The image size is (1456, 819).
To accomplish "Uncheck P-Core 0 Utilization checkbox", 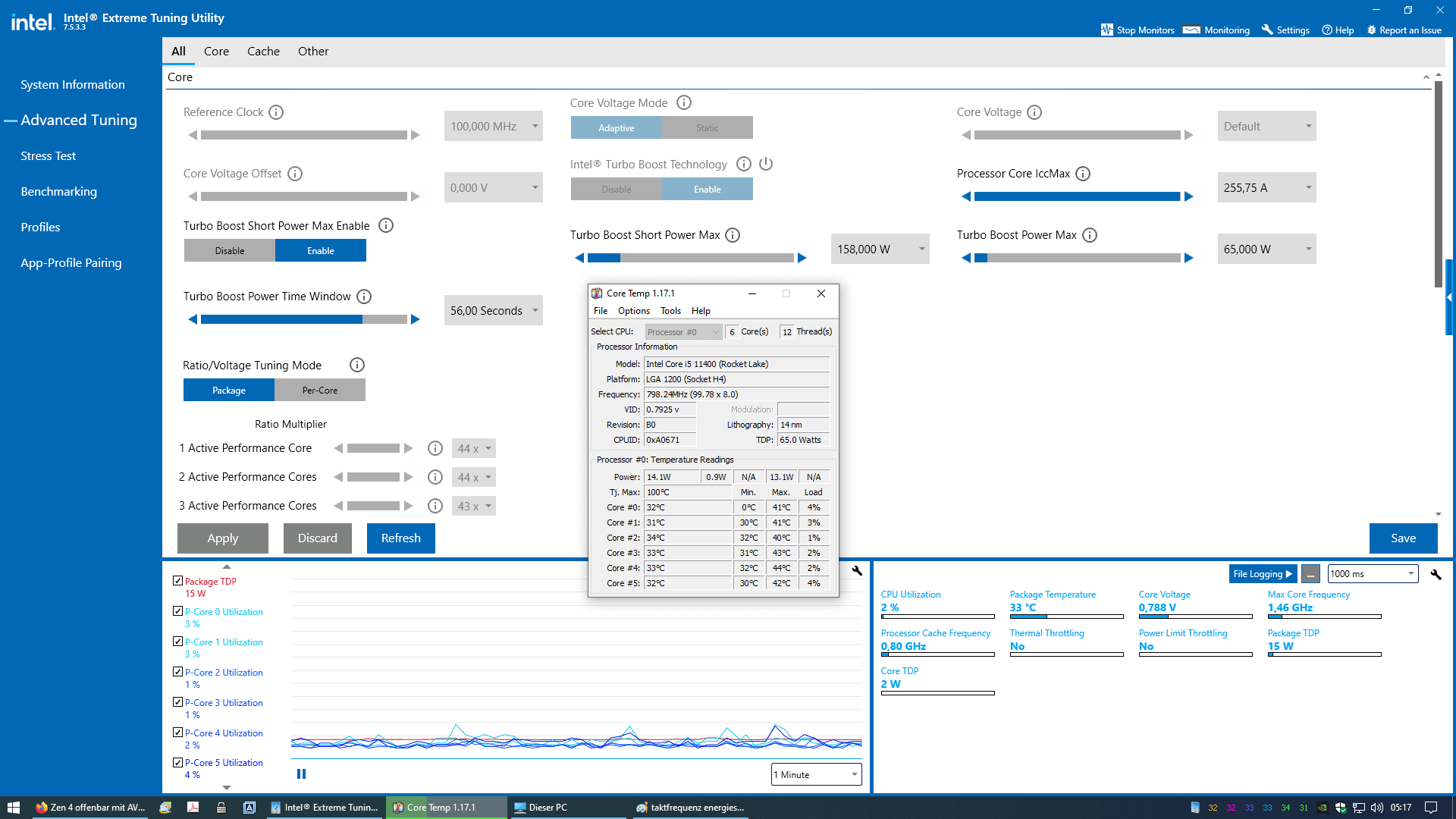I will (177, 611).
